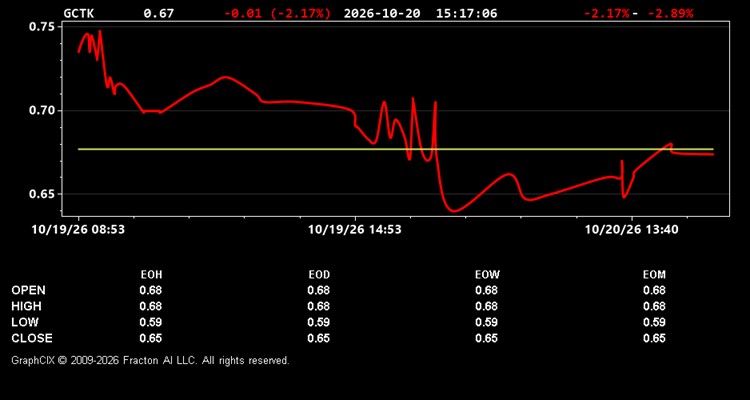Click the EOD column header
The image size is (750, 400).
[x=319, y=275]
